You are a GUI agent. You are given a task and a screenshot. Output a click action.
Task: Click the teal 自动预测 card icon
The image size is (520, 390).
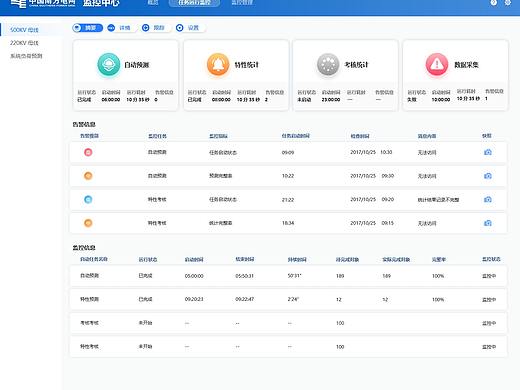(x=109, y=64)
